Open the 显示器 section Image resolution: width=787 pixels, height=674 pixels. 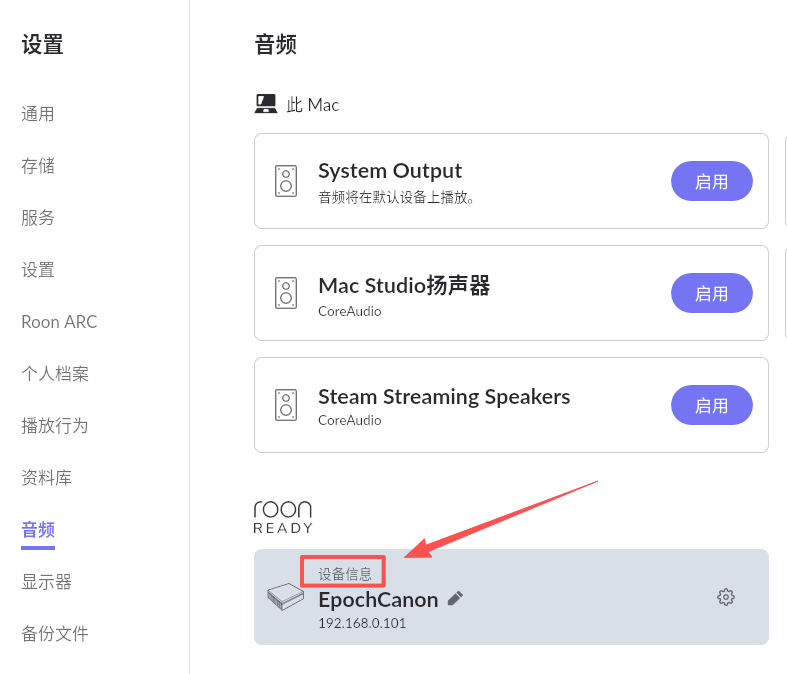click(46, 582)
